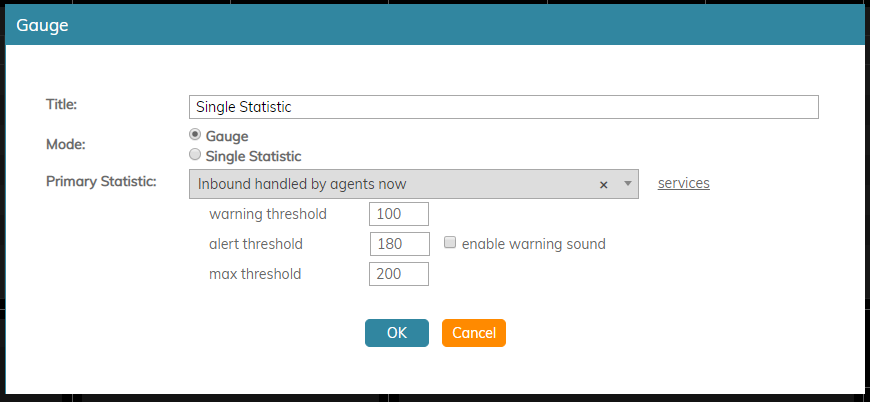Clear the Primary Statistic selection with the x icon
Image resolution: width=870 pixels, height=402 pixels.
coord(604,185)
